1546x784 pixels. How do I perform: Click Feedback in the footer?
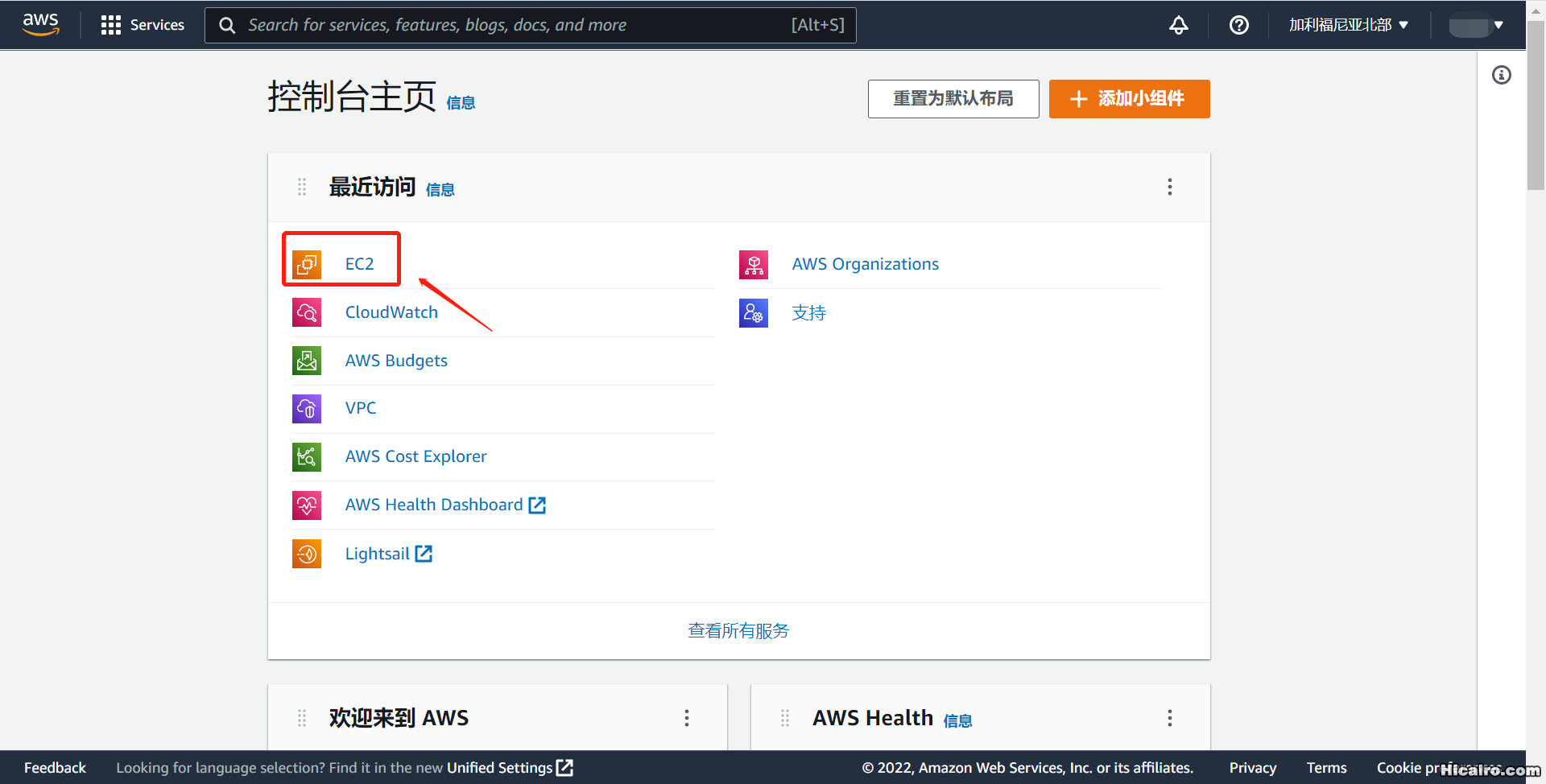[x=55, y=768]
